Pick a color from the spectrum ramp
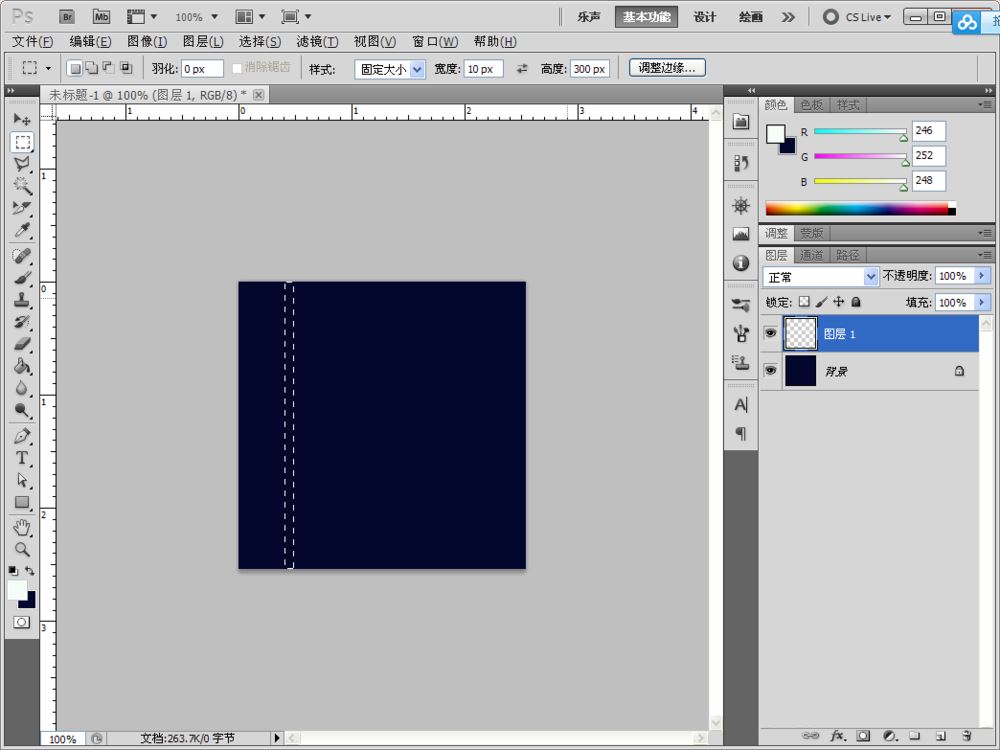 [x=860, y=209]
